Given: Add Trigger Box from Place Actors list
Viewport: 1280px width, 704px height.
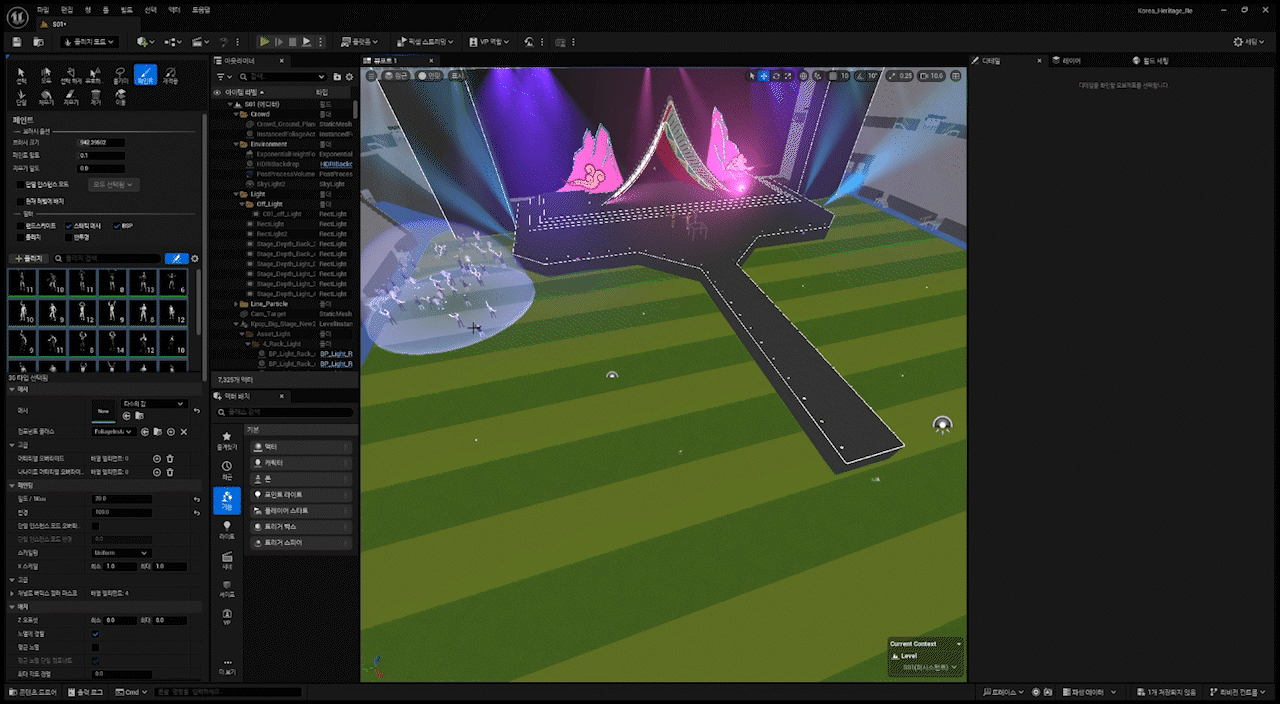Looking at the screenshot, I should click(x=301, y=526).
